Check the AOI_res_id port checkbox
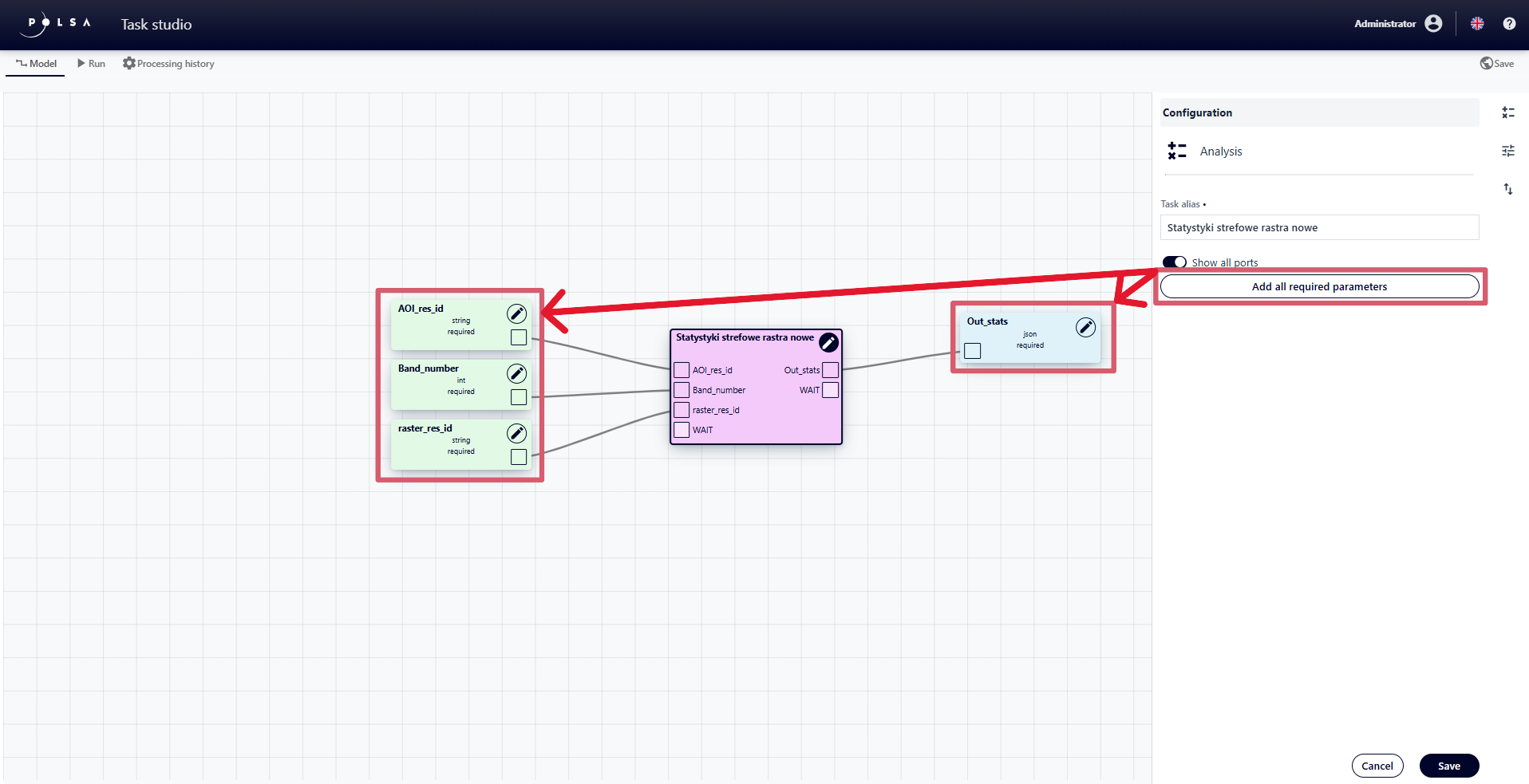 pyautogui.click(x=681, y=370)
